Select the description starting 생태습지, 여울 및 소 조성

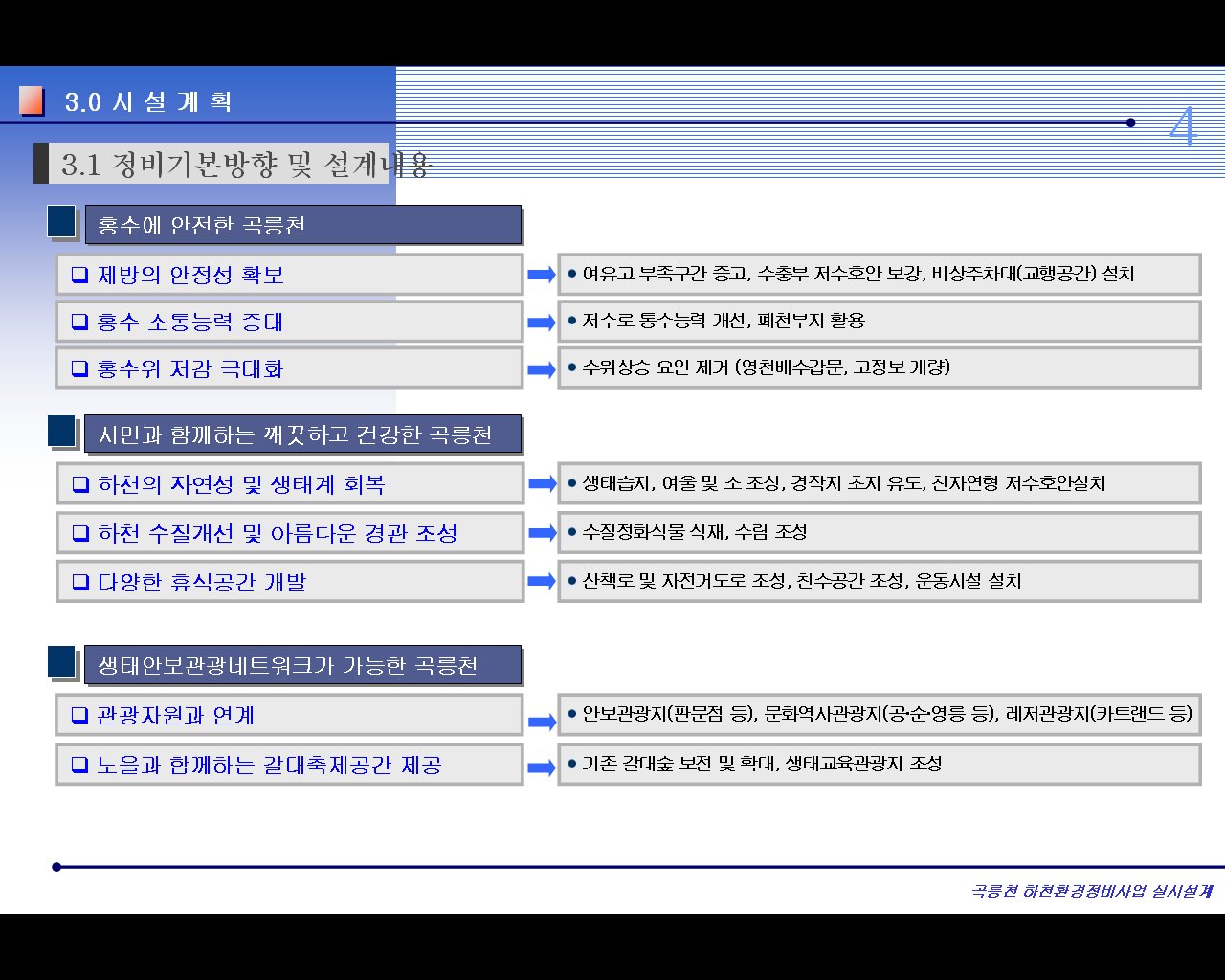coord(880,483)
